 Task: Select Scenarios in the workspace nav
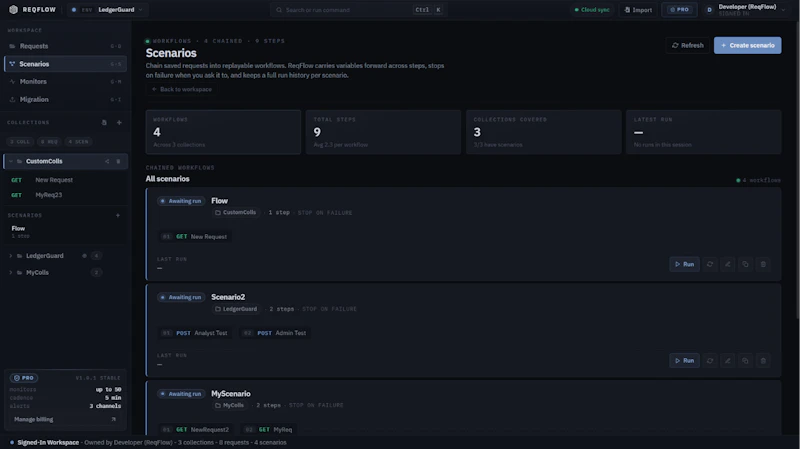click(65, 64)
